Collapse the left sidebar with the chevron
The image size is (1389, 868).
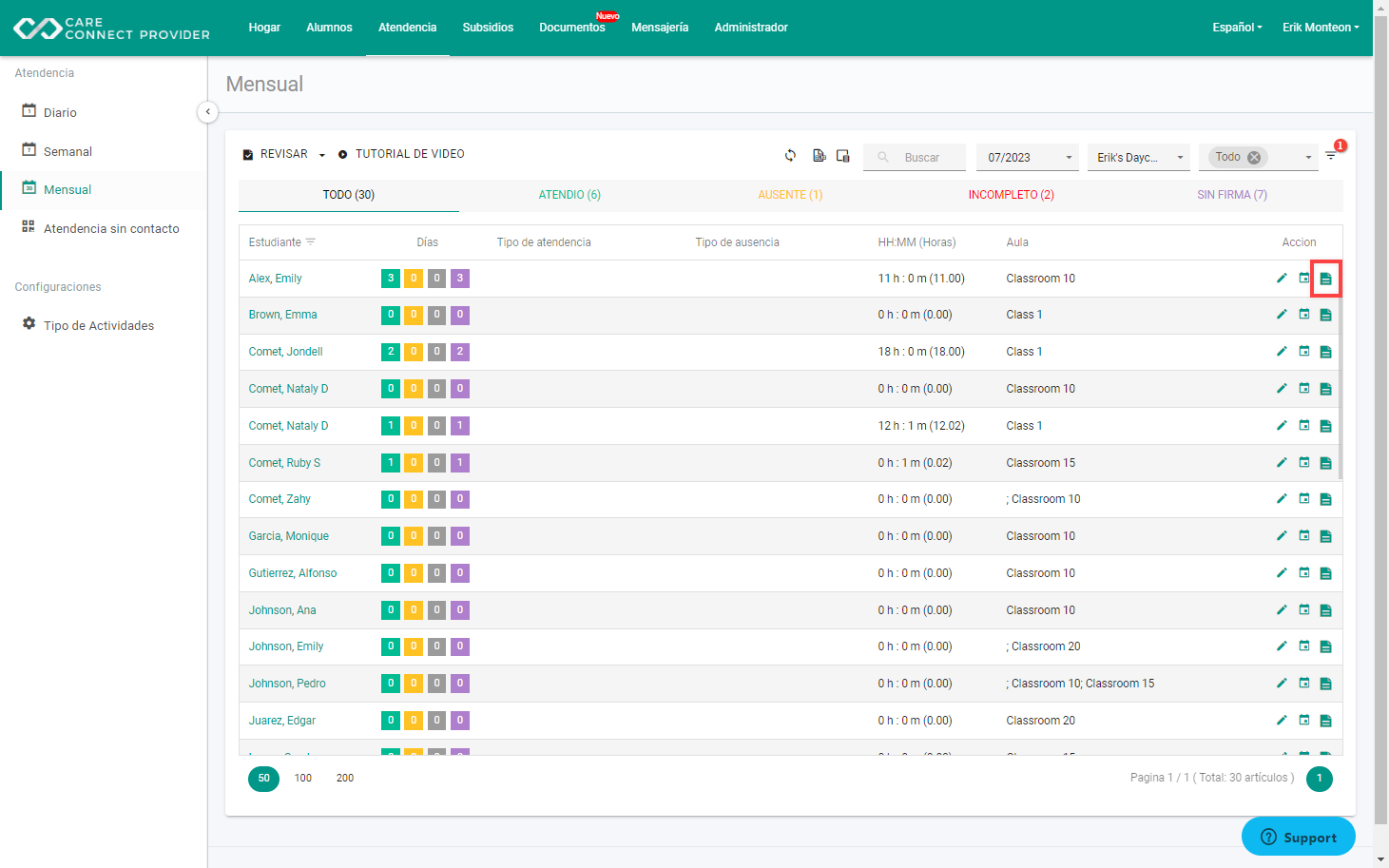(207, 112)
